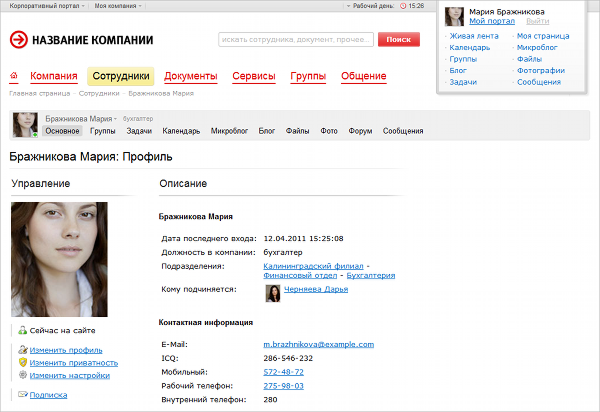
Task: Click Черняева Дарья's small avatar thumbnail
Action: 273,293
